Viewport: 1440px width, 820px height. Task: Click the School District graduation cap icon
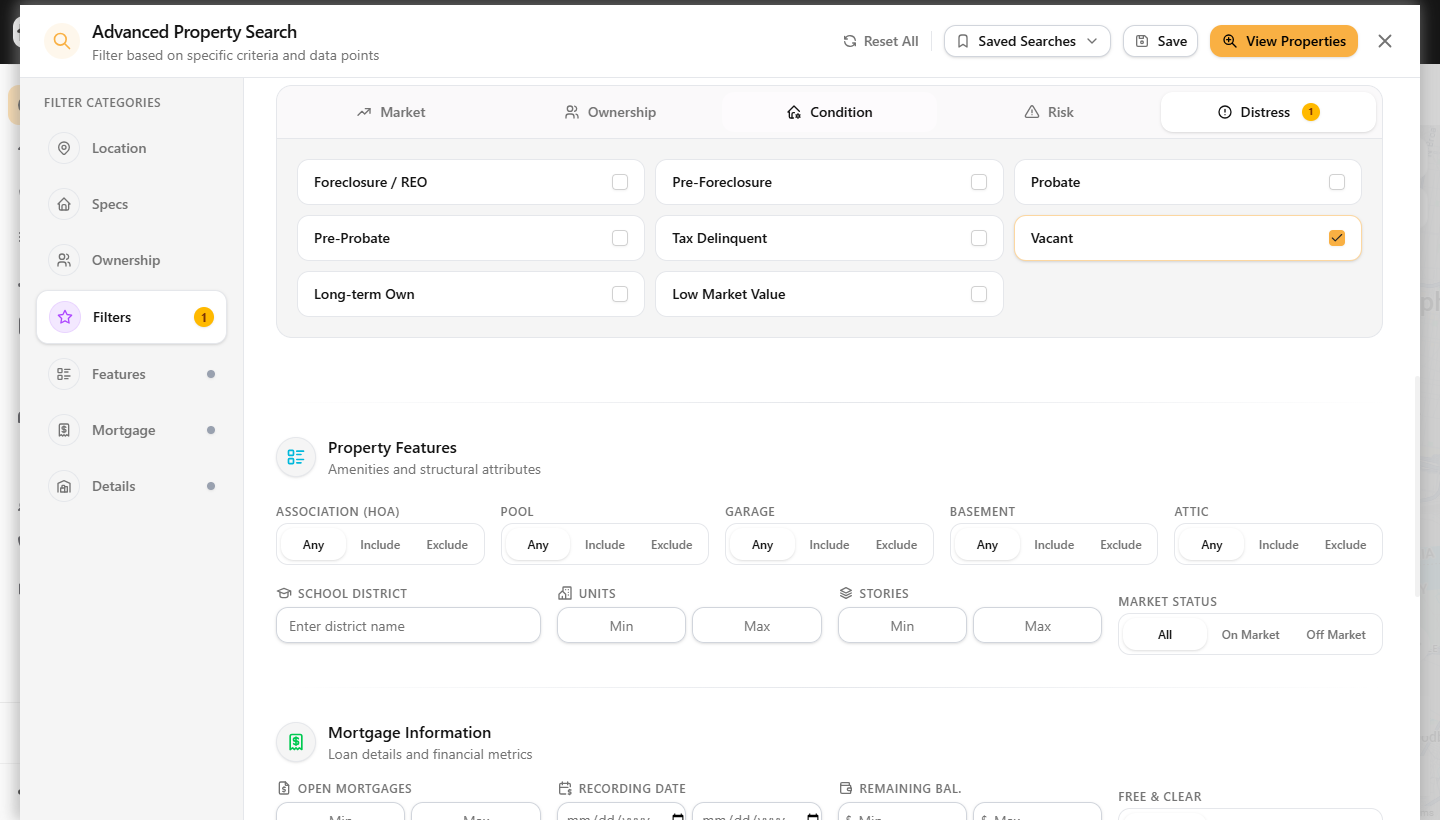point(284,593)
